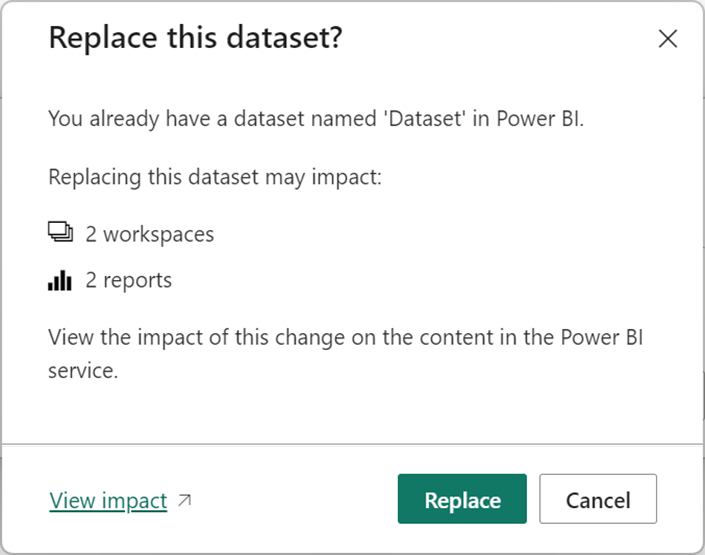Click the 'Replace this dataset?' dialog title
The height and width of the screenshot is (555, 705).
coord(196,38)
